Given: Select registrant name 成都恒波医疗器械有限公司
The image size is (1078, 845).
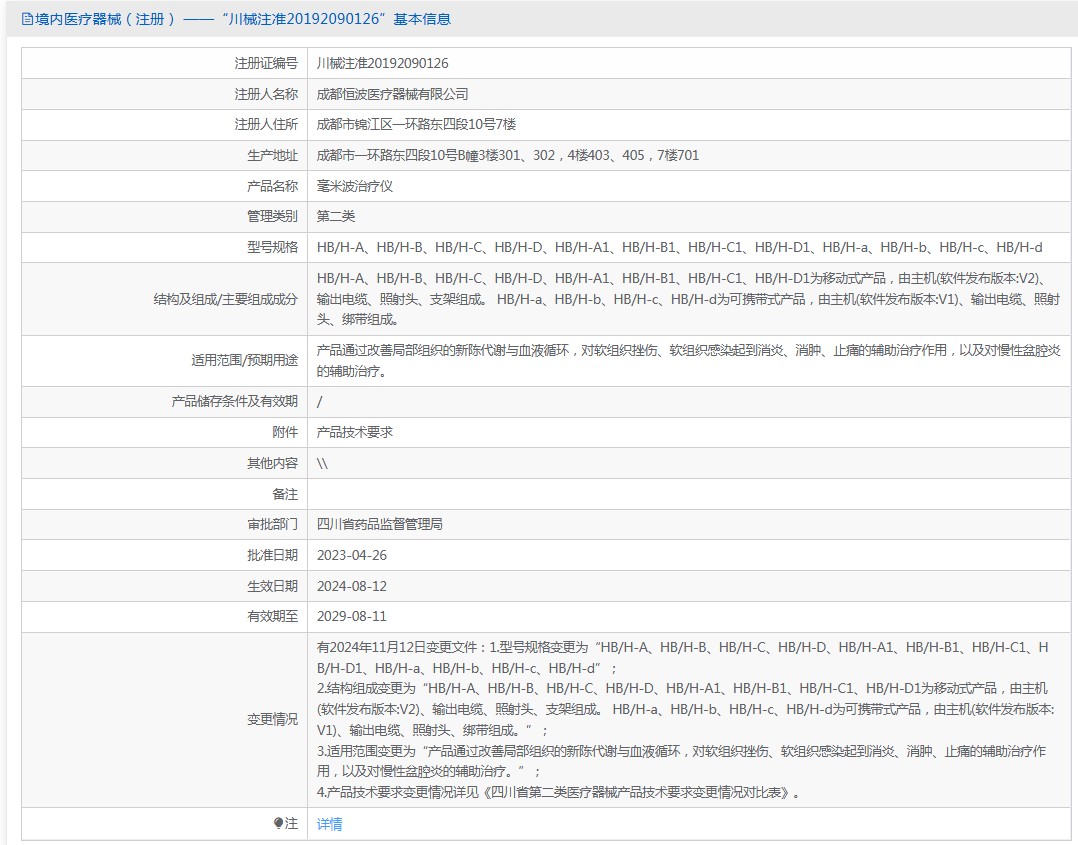Looking at the screenshot, I should [393, 94].
